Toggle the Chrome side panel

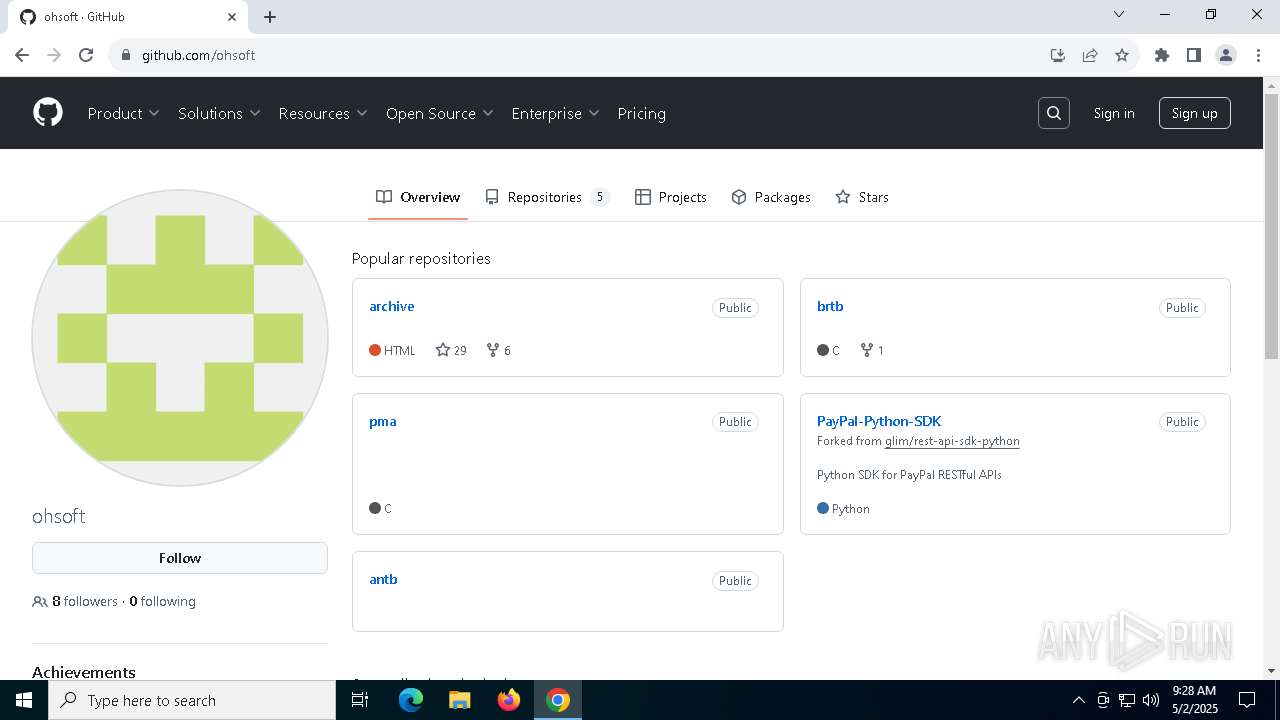coord(1193,55)
